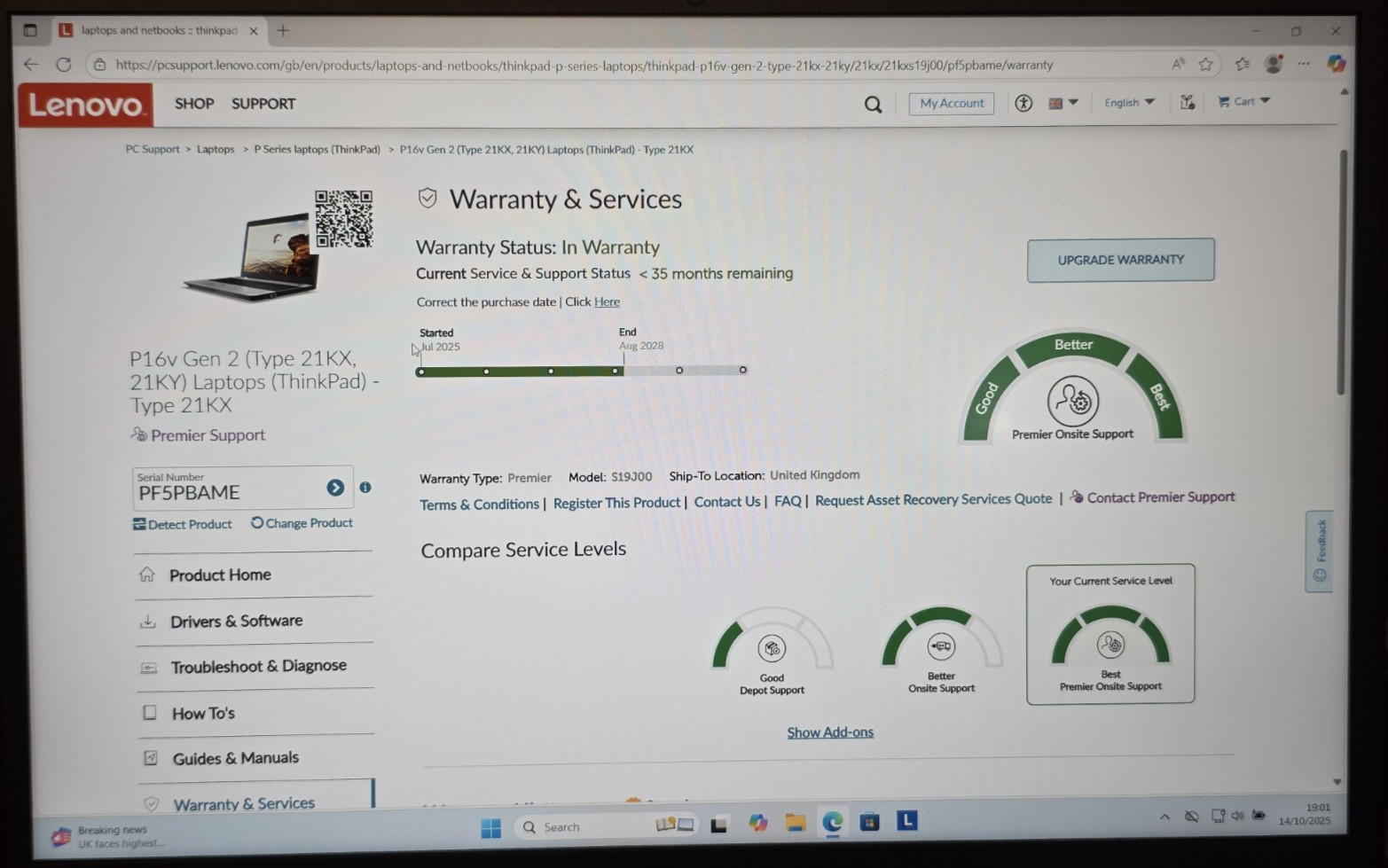Screen dimensions: 1388x868
Task: Click the Better Onsite Support gauge icon
Action: tap(941, 648)
